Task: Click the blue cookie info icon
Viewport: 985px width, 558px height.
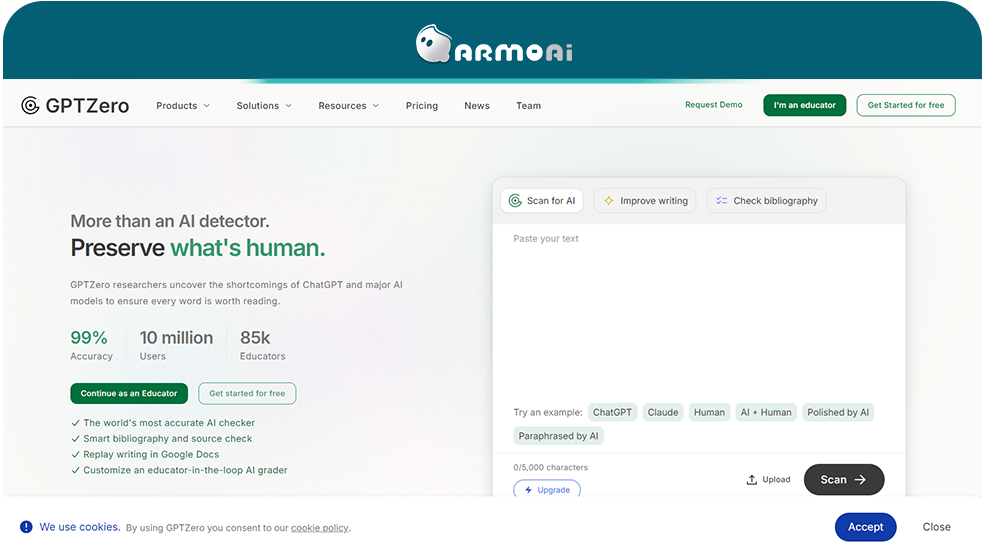Action: coord(26,527)
